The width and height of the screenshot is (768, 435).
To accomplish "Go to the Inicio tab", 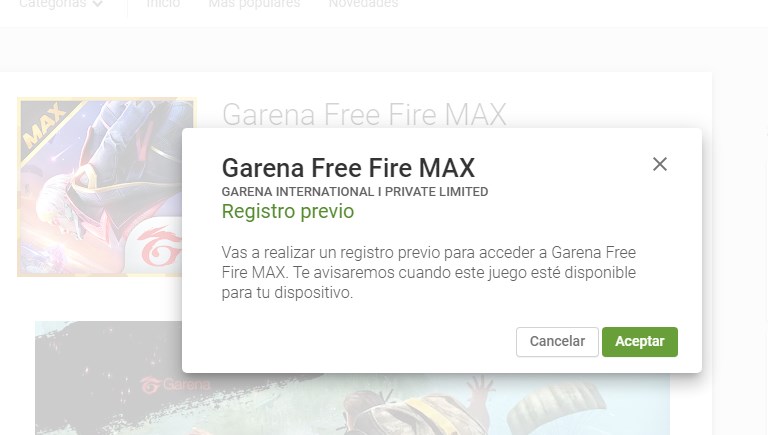I will tap(163, 4).
